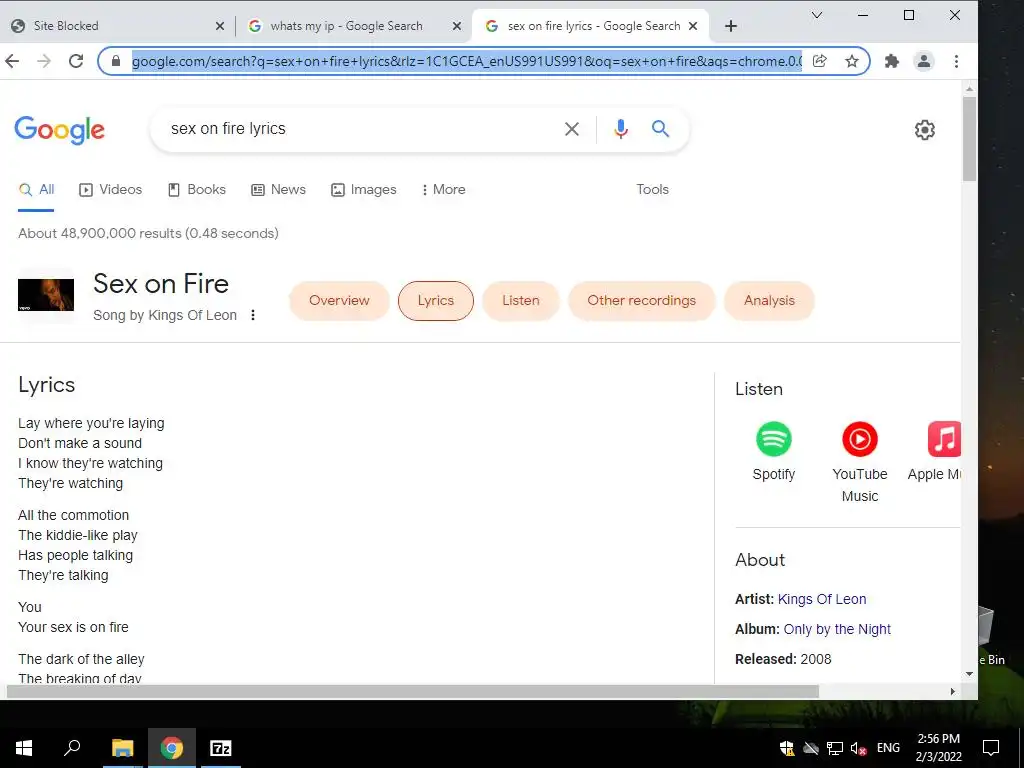Select the Lyrics chip
1024x768 pixels.
(436, 300)
